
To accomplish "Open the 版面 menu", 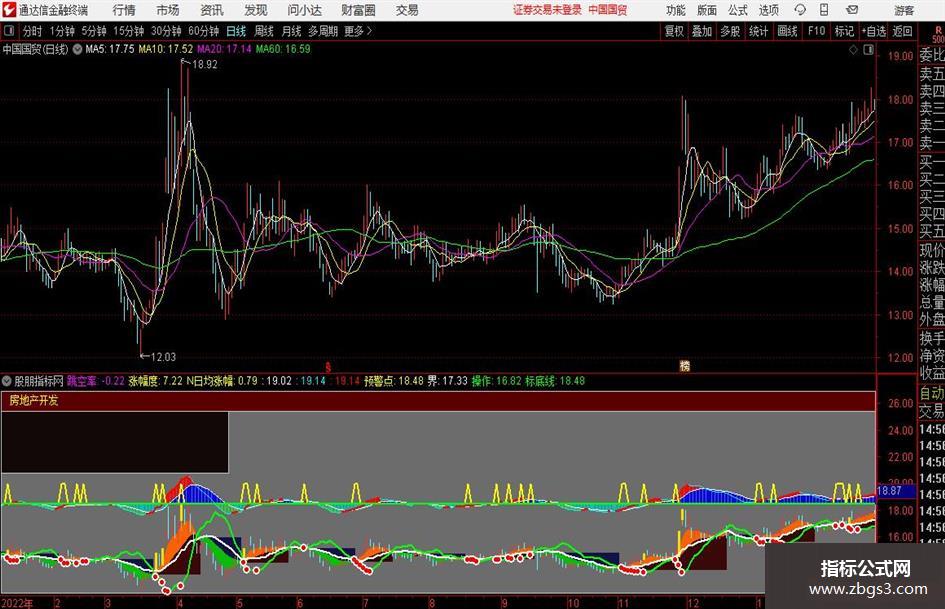I will tap(706, 10).
